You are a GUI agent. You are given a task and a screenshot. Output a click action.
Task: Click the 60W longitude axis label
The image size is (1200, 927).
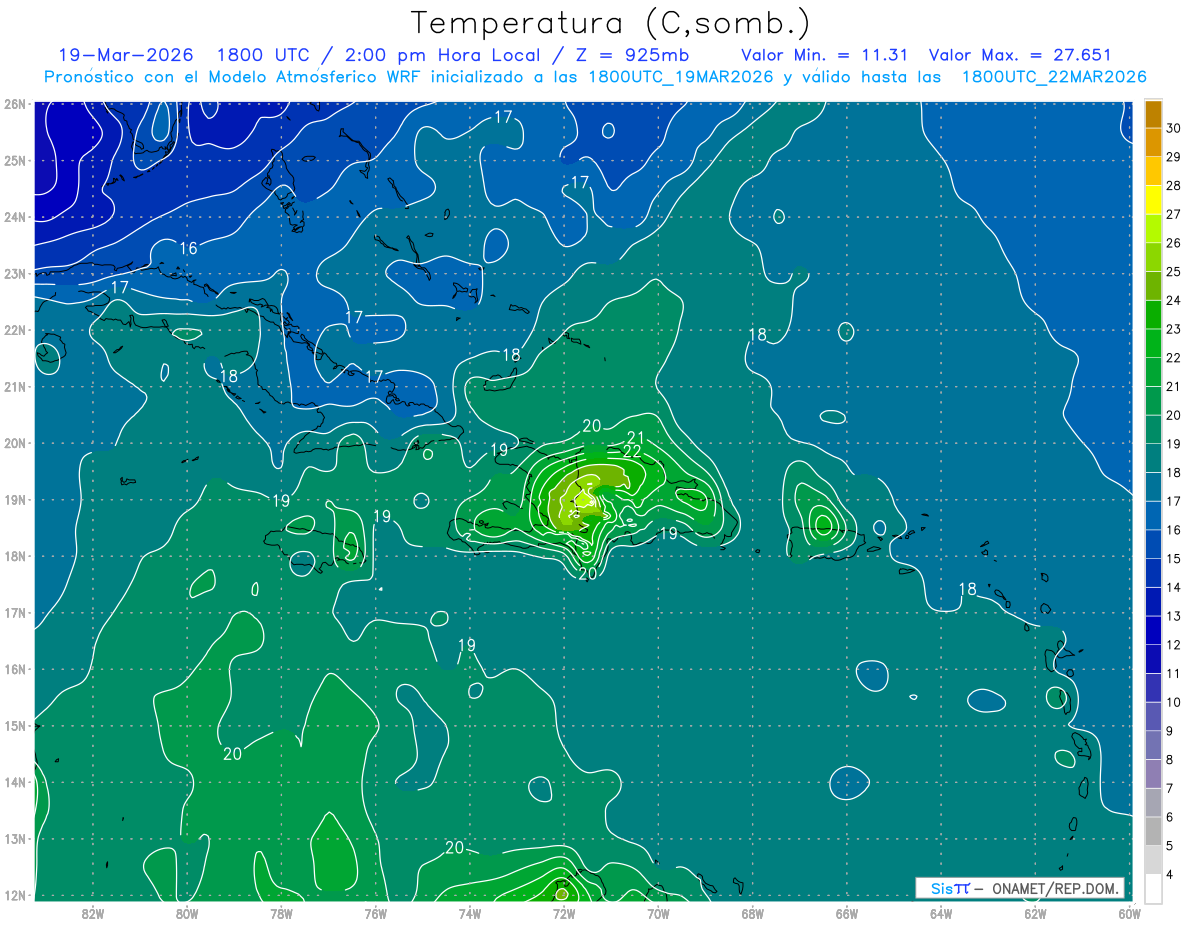pos(1130,913)
